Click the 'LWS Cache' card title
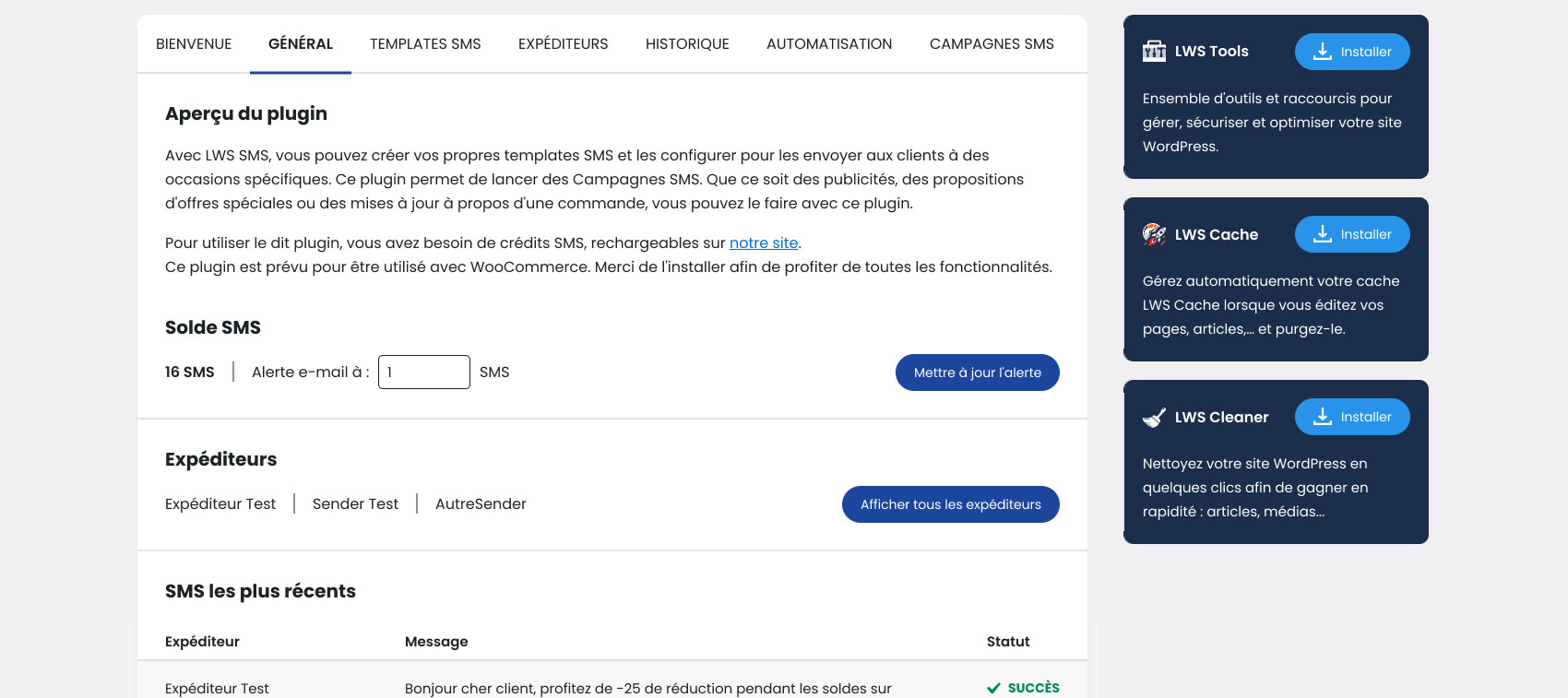 pyautogui.click(x=1217, y=234)
